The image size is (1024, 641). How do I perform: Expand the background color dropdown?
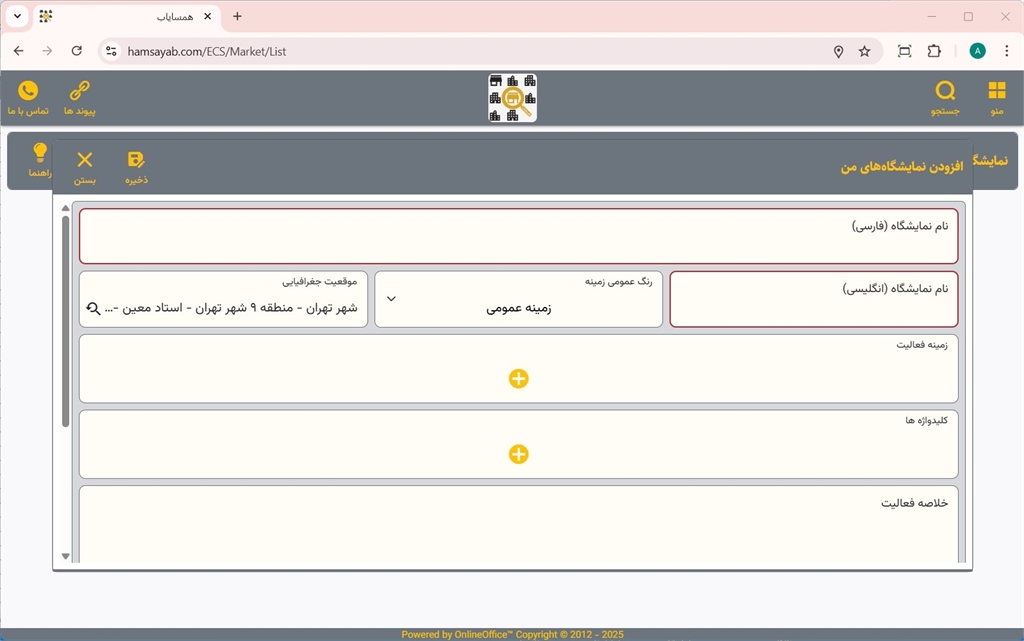tap(391, 299)
